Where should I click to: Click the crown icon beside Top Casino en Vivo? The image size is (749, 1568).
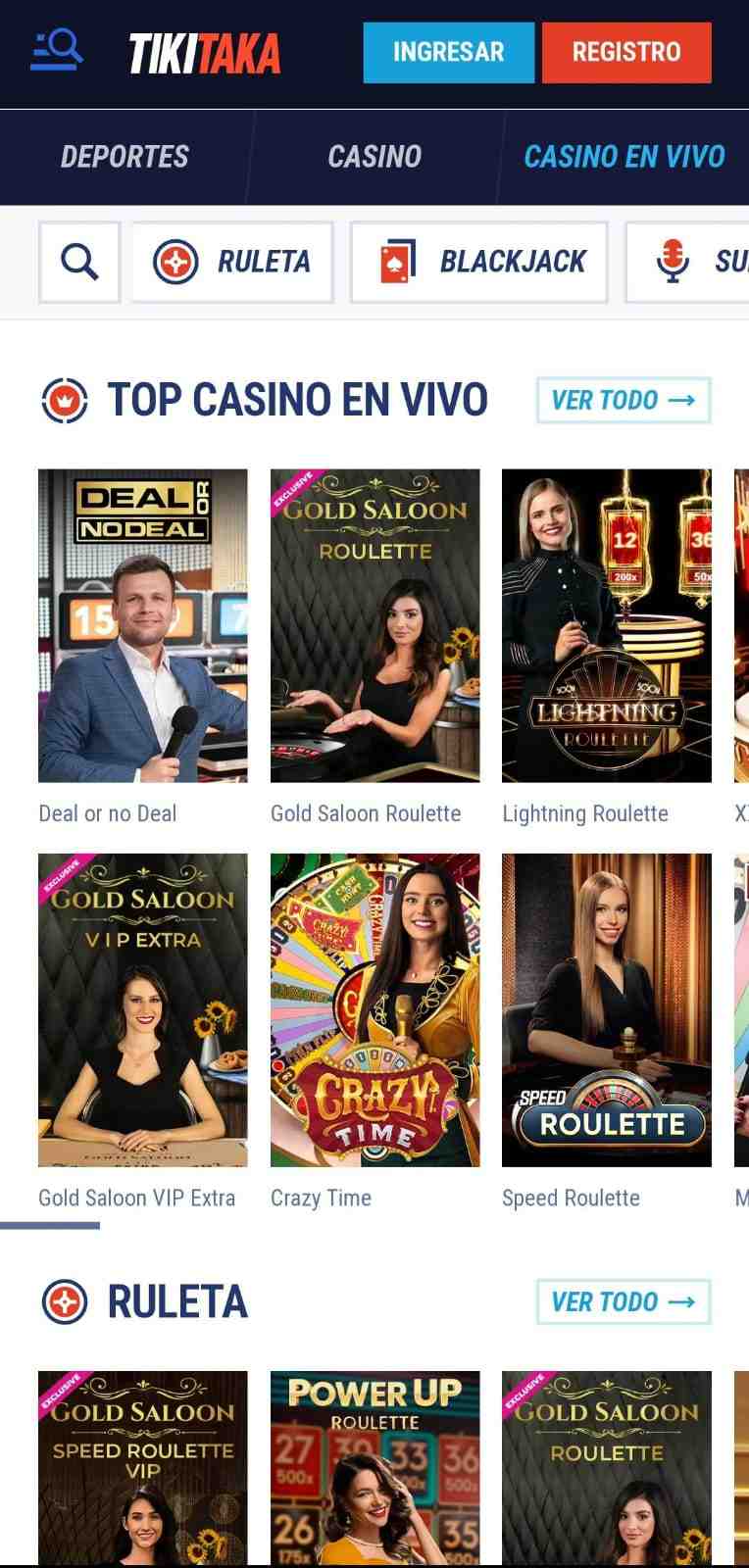[65, 400]
